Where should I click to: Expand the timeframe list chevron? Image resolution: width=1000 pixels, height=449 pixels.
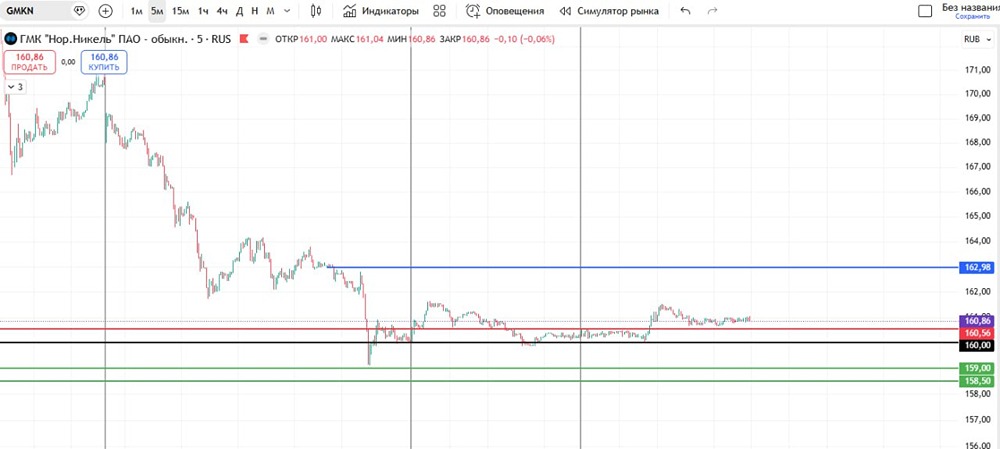[x=287, y=11]
